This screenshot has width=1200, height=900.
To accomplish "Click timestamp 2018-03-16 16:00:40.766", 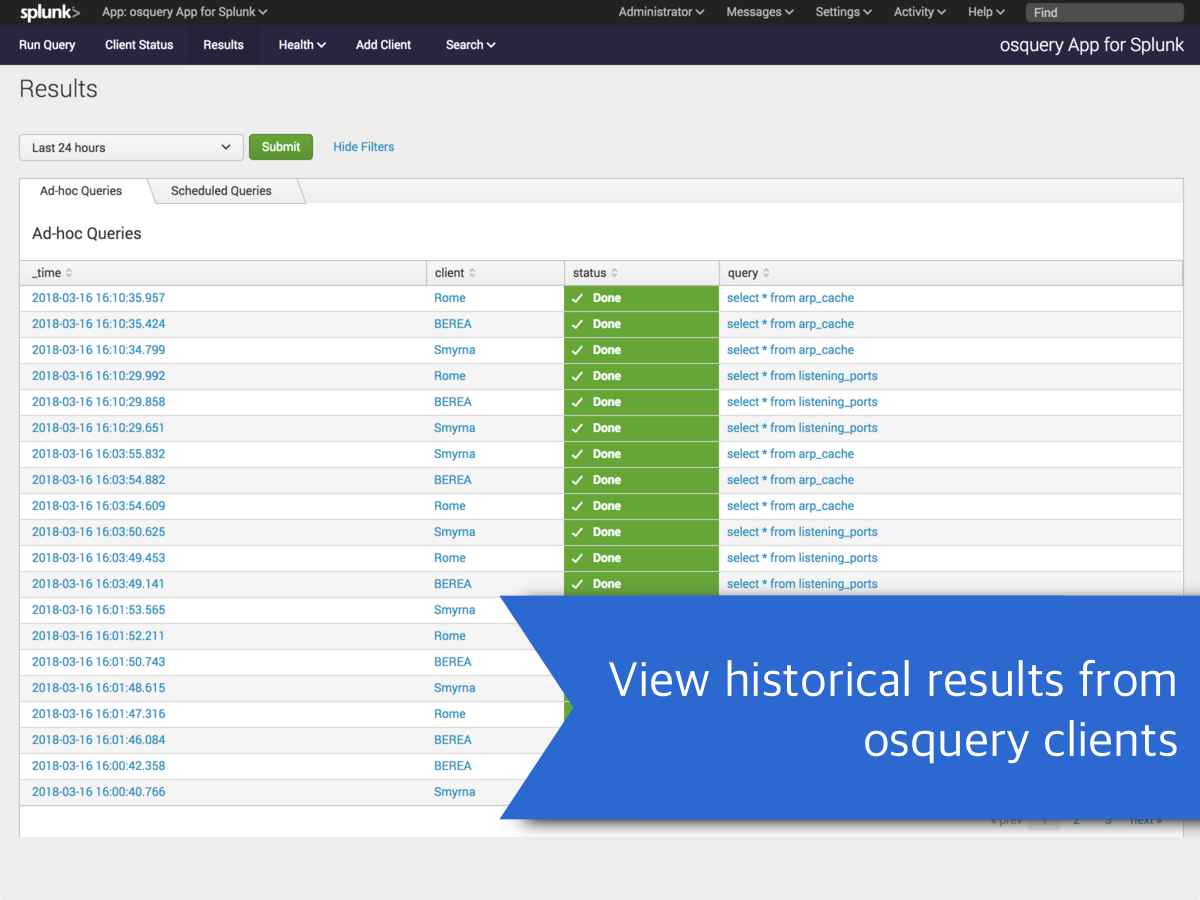I will tap(99, 792).
